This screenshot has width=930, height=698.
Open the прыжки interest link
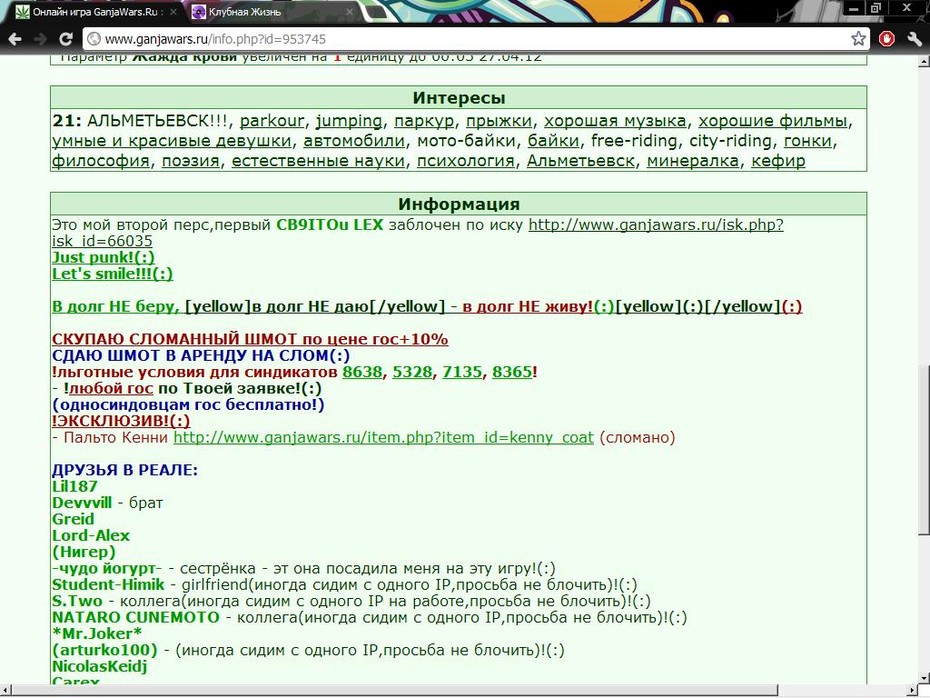499,121
